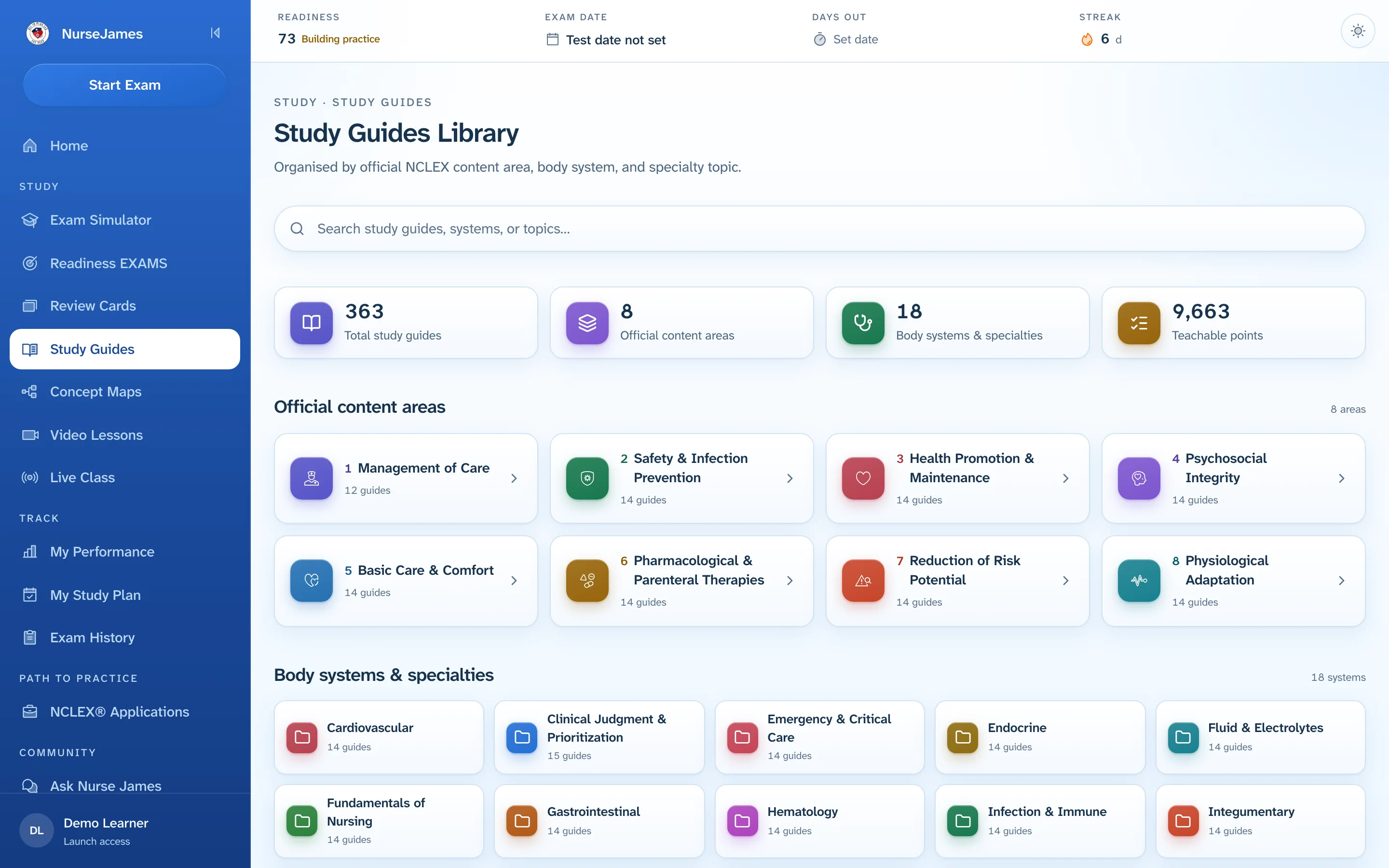The width and height of the screenshot is (1389, 868).
Task: Click the Endocrine folder icon
Action: click(963, 737)
